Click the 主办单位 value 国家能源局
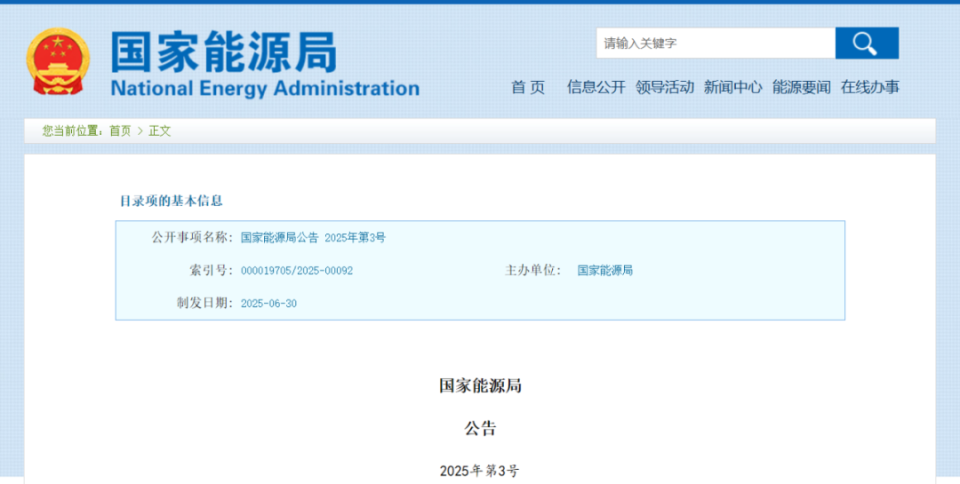Viewport: 960px width, 484px height. tap(605, 270)
